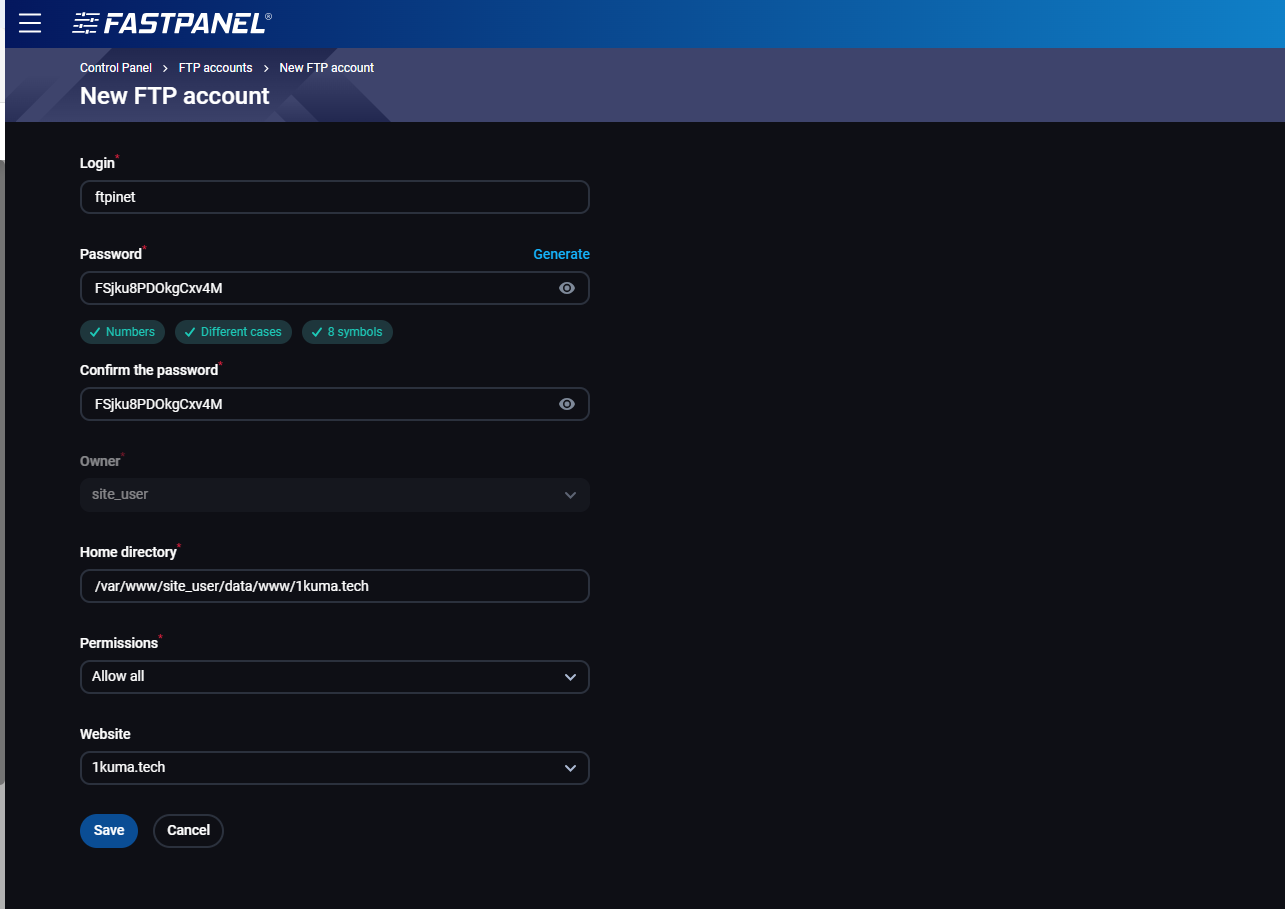The image size is (1285, 909).
Task: Open the Website dropdown
Action: [335, 768]
